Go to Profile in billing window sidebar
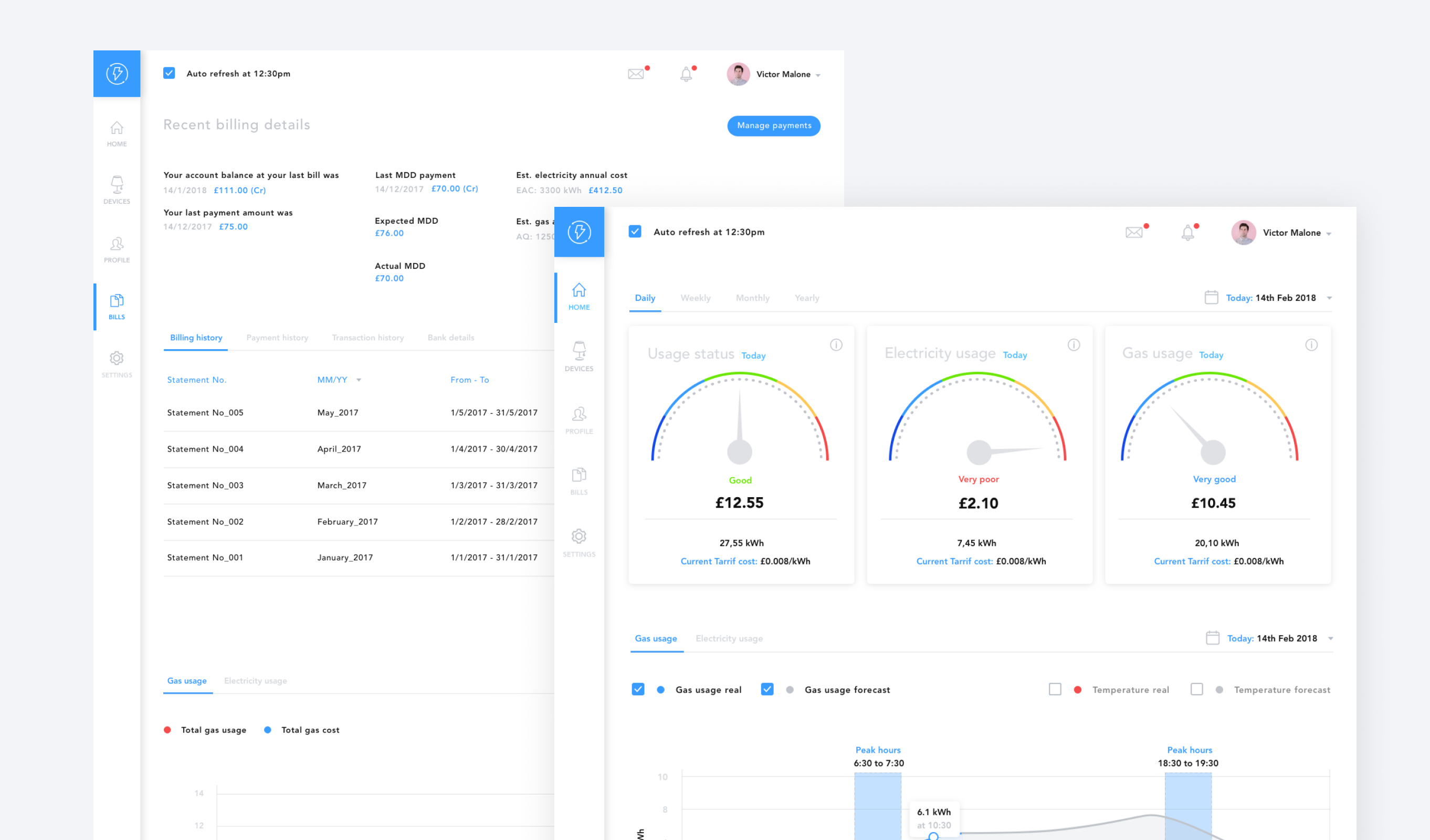Image resolution: width=1430 pixels, height=840 pixels. [x=117, y=250]
